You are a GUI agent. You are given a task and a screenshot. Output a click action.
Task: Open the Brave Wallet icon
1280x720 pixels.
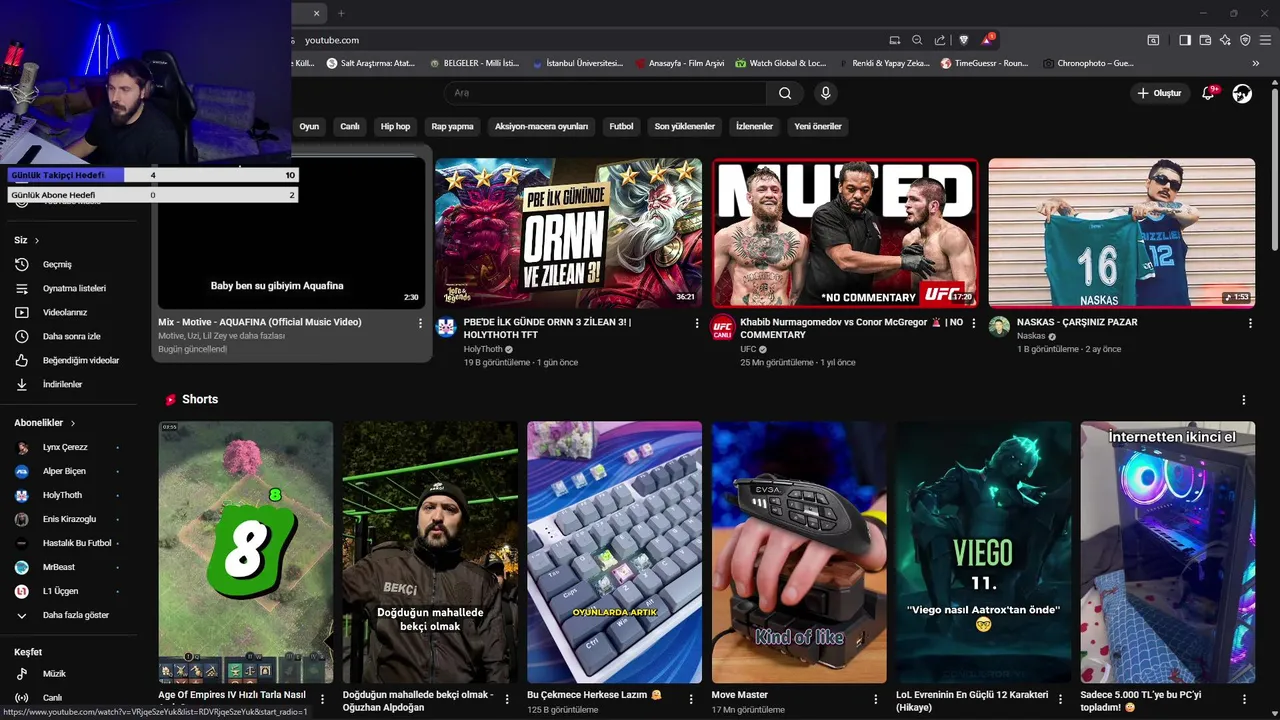pos(1205,40)
